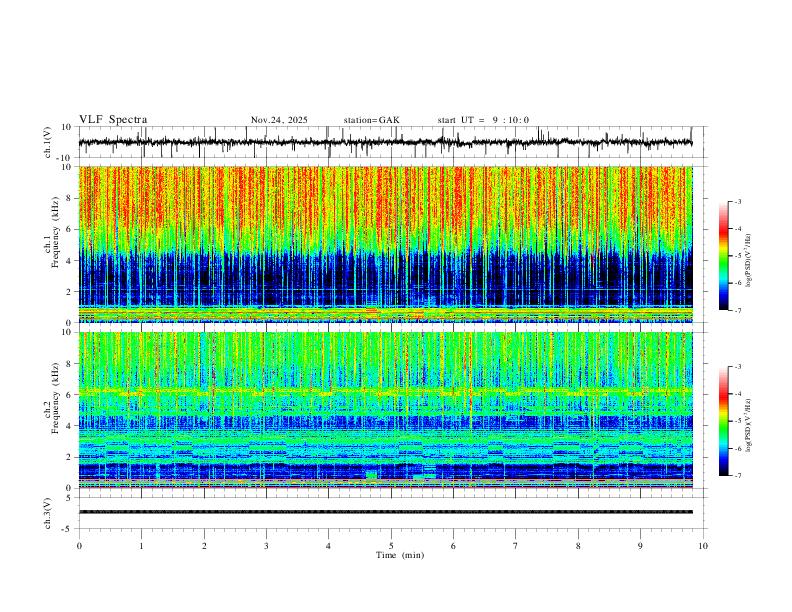Click the "8" tick on ch.2 frequency axis

[x=70, y=364]
